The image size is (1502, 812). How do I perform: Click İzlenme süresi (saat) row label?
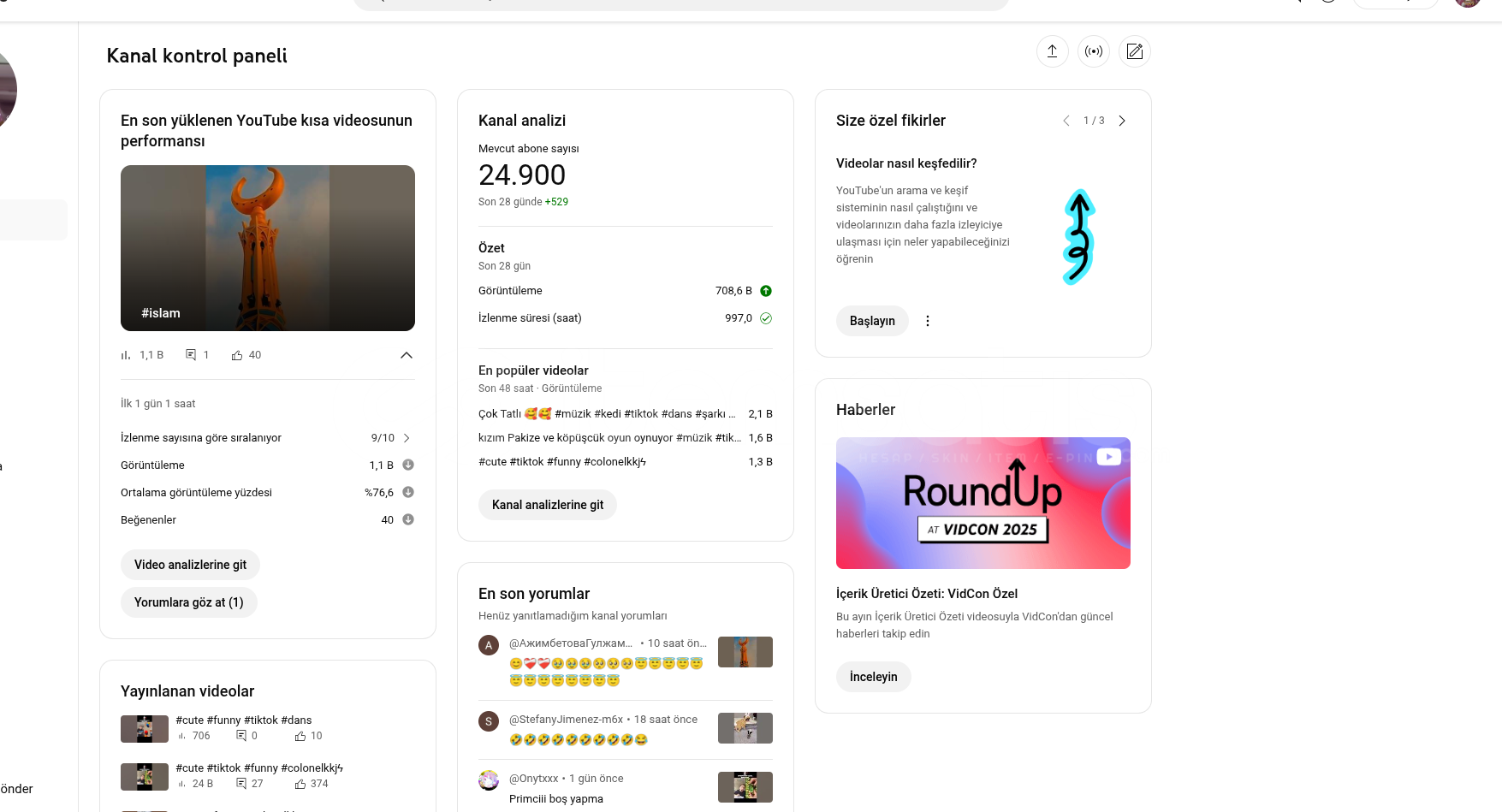coord(530,318)
